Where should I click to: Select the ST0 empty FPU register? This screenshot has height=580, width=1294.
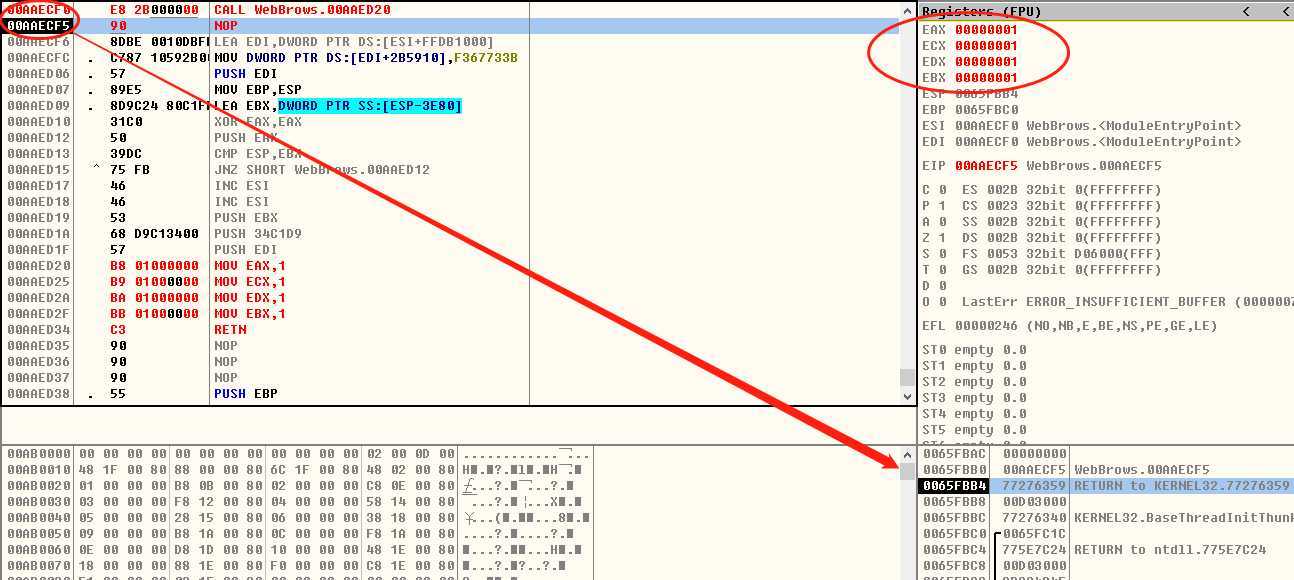974,350
